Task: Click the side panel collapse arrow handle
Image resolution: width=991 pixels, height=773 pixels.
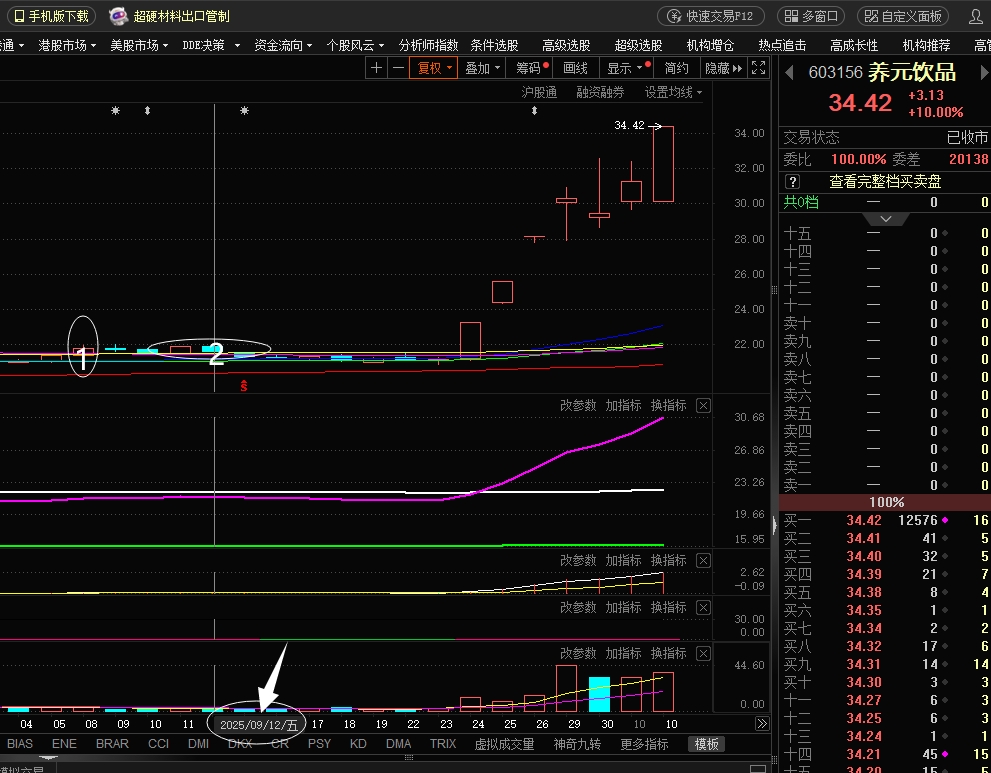Action: (775, 525)
